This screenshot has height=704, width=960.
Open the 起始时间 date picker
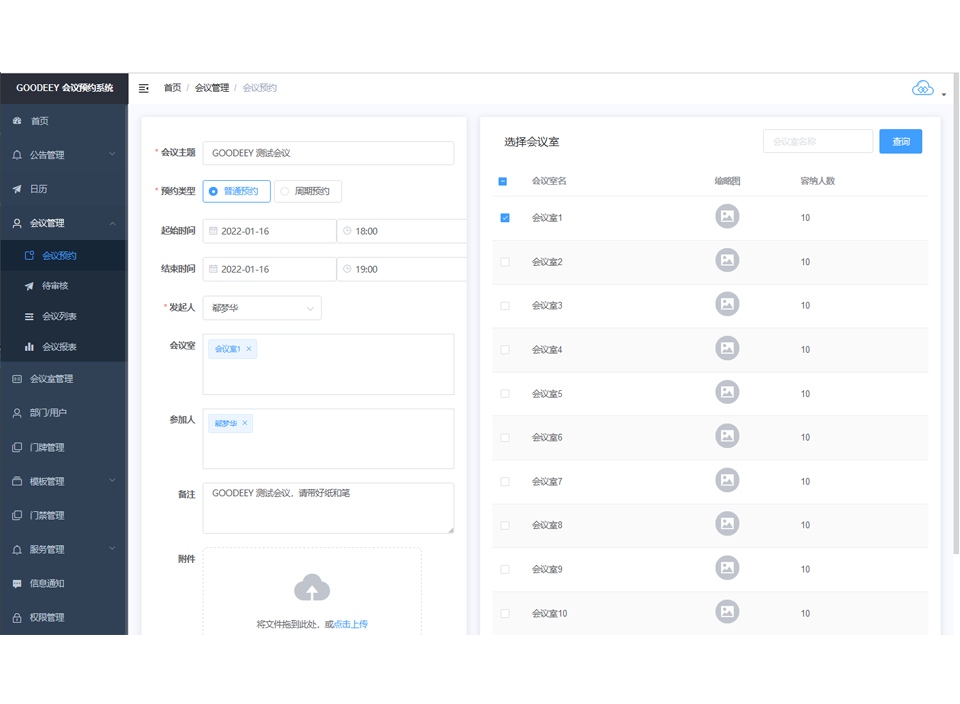coord(269,231)
